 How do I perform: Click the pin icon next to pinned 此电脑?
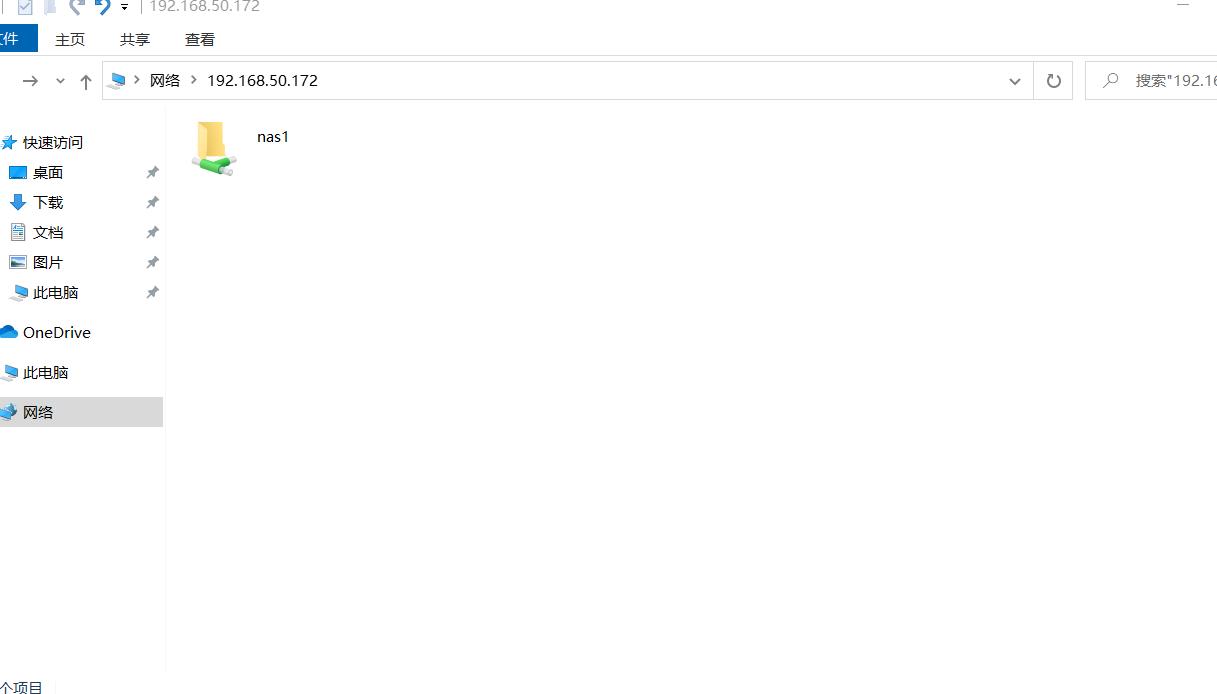coord(152,293)
